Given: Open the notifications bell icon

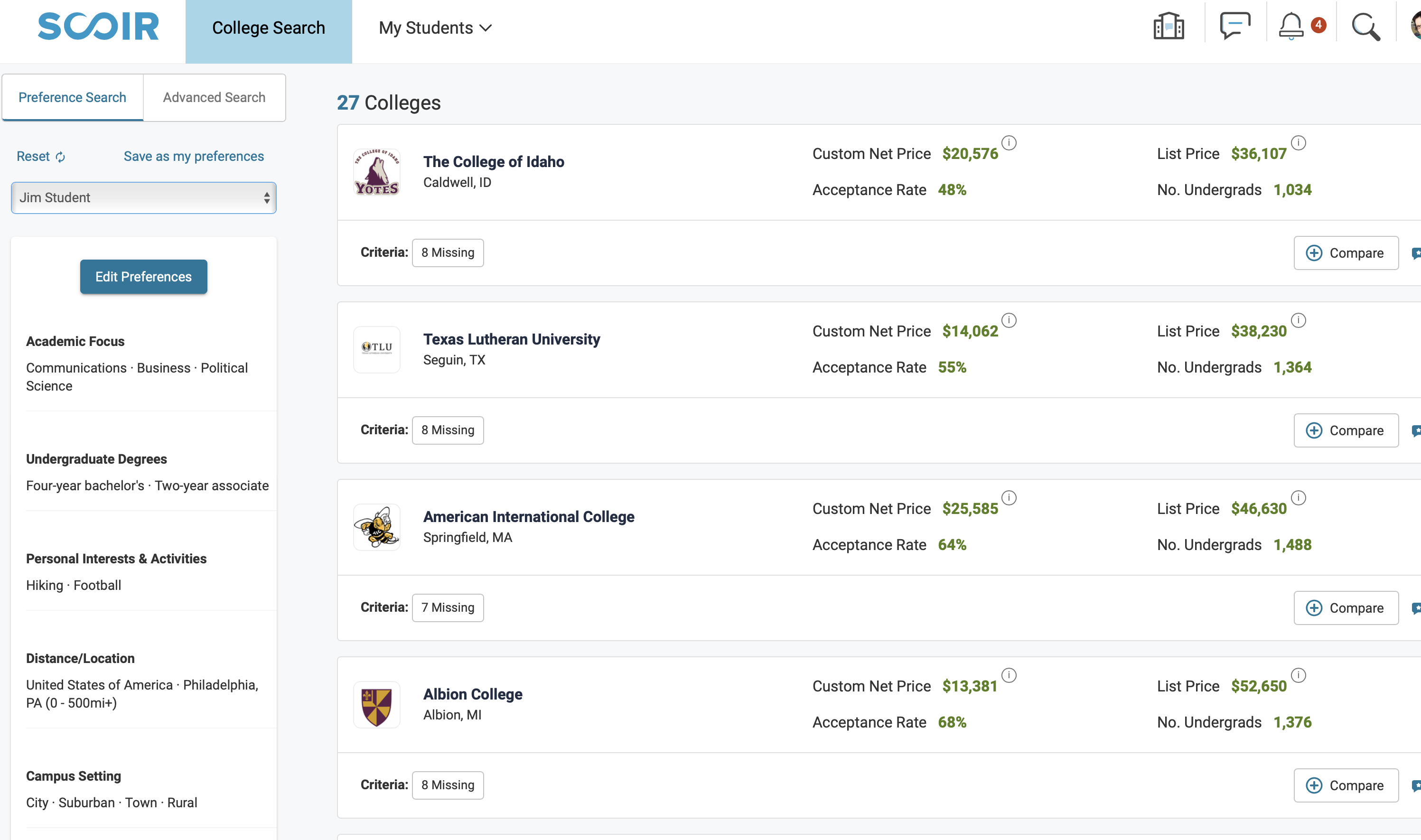Looking at the screenshot, I should [1291, 26].
